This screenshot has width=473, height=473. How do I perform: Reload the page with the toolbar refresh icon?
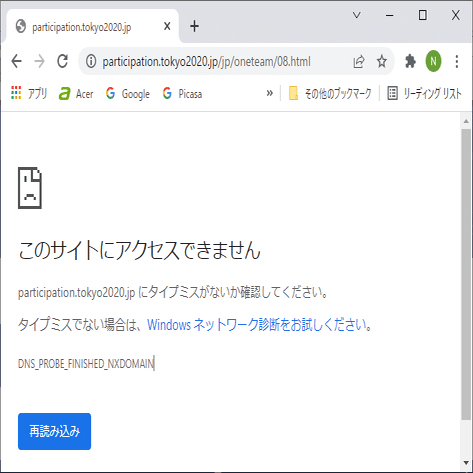click(63, 61)
